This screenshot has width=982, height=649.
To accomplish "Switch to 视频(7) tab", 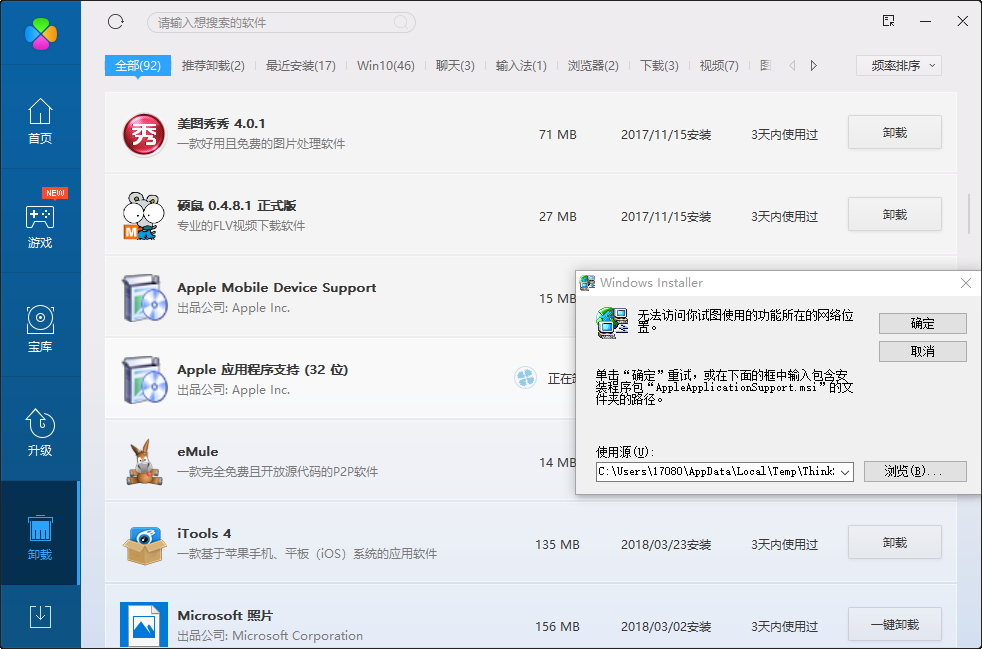I will click(719, 65).
